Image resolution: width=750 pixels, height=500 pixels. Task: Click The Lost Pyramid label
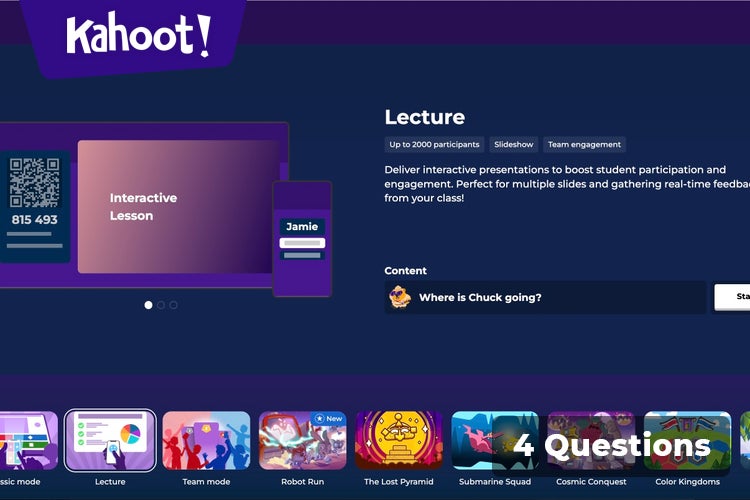pyautogui.click(x=398, y=482)
